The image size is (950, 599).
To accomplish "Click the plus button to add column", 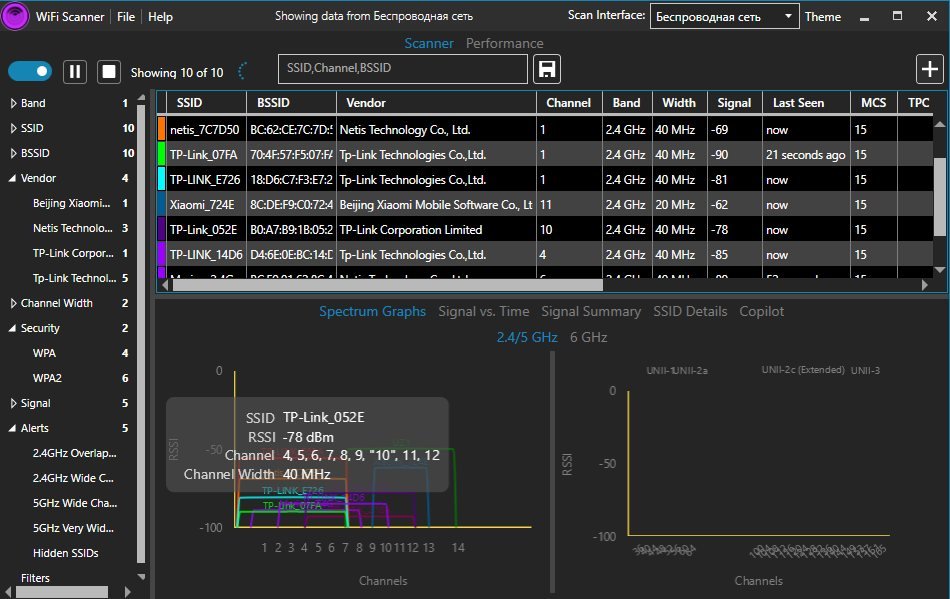I will click(929, 69).
